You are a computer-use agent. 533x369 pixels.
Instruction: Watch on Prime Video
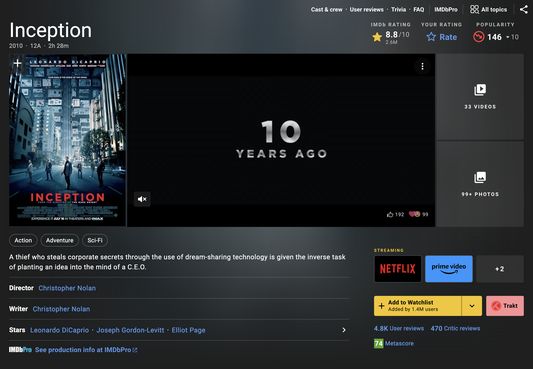click(449, 269)
